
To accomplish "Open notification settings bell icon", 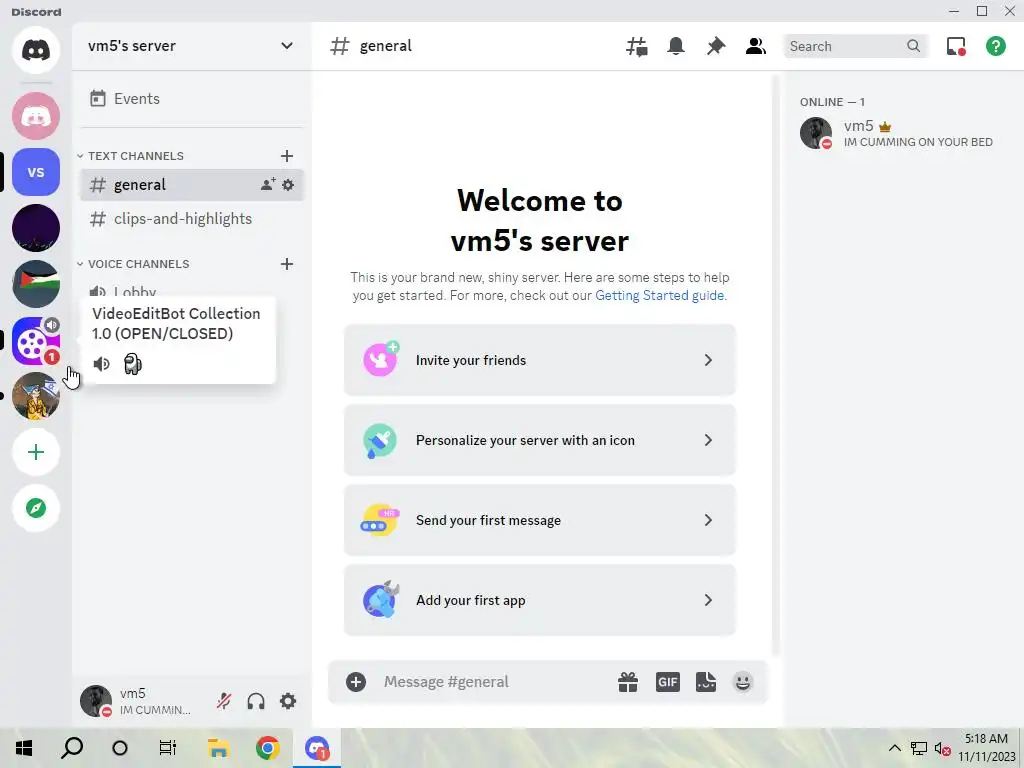I will (x=676, y=46).
